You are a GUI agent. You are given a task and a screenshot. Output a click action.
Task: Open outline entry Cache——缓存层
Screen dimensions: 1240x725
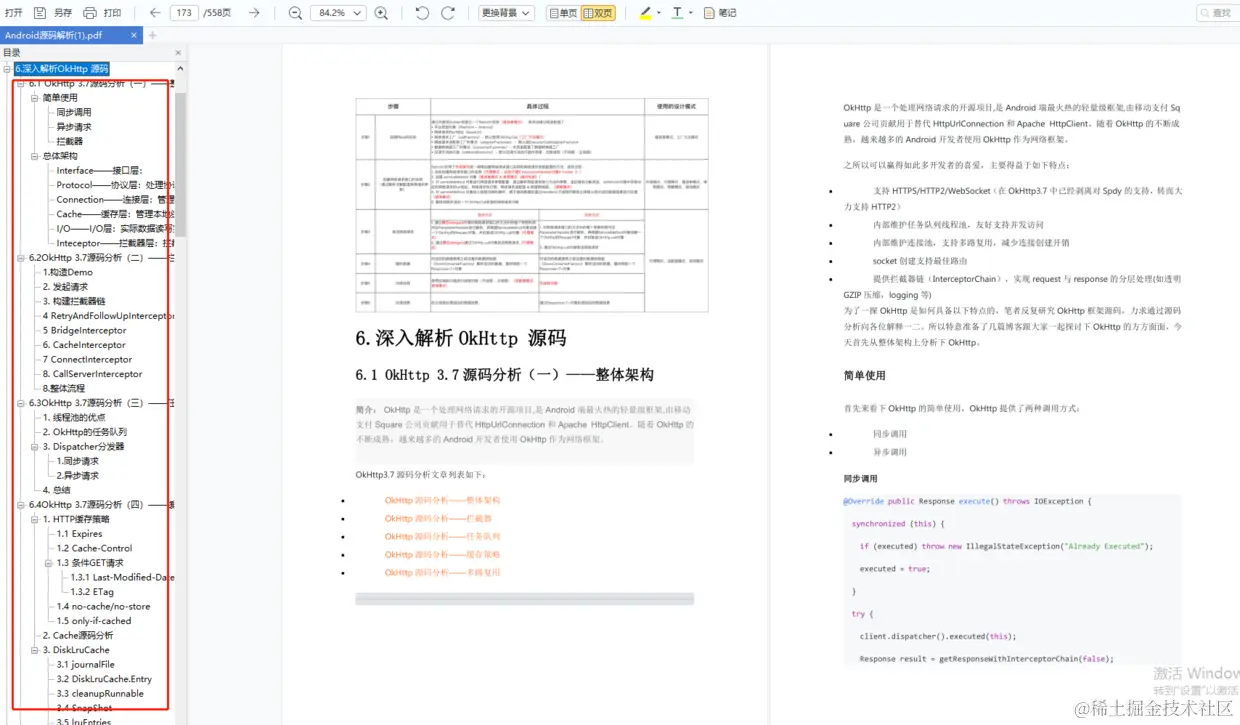tap(115, 214)
